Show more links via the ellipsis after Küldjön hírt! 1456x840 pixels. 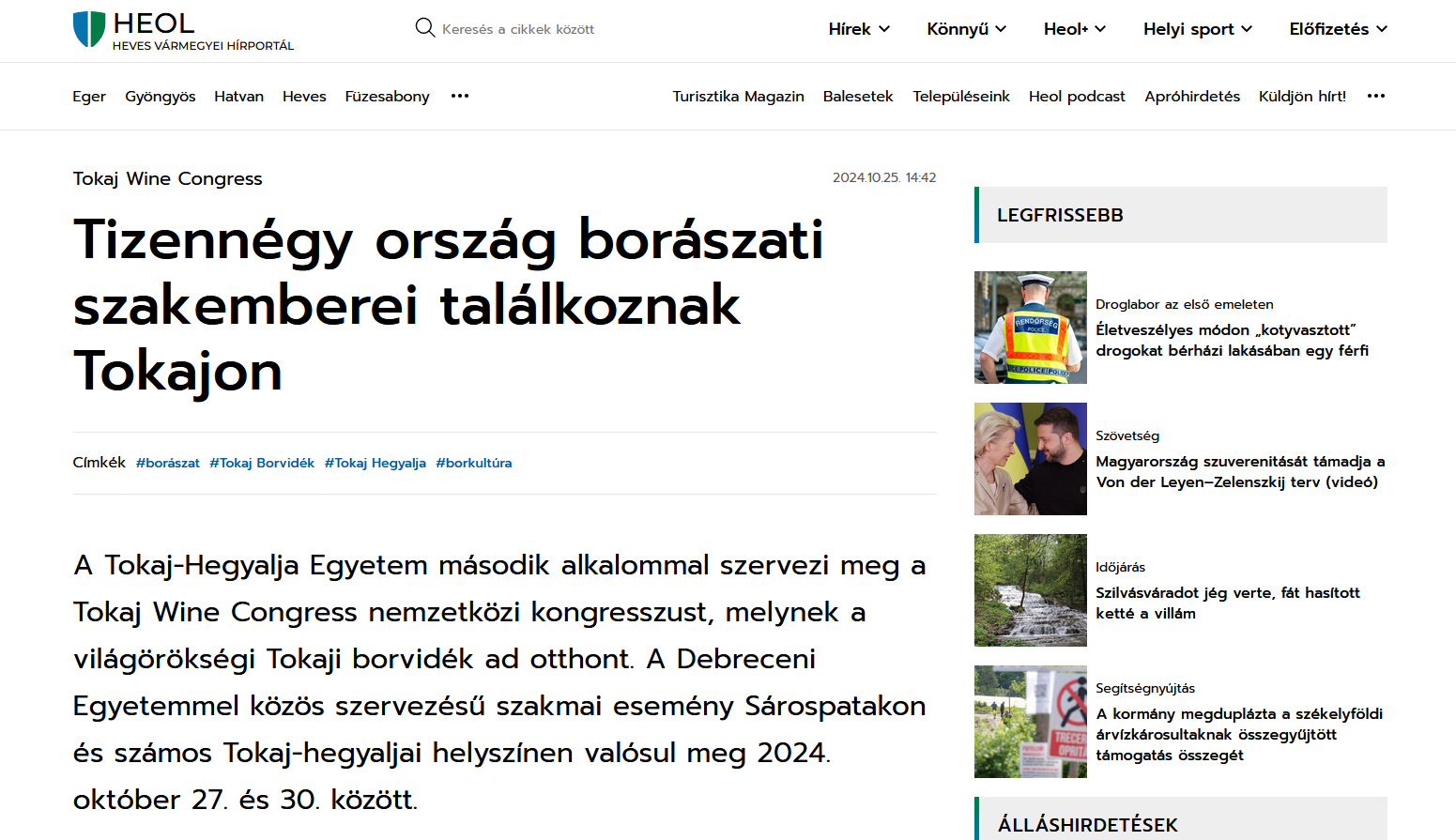[1376, 96]
